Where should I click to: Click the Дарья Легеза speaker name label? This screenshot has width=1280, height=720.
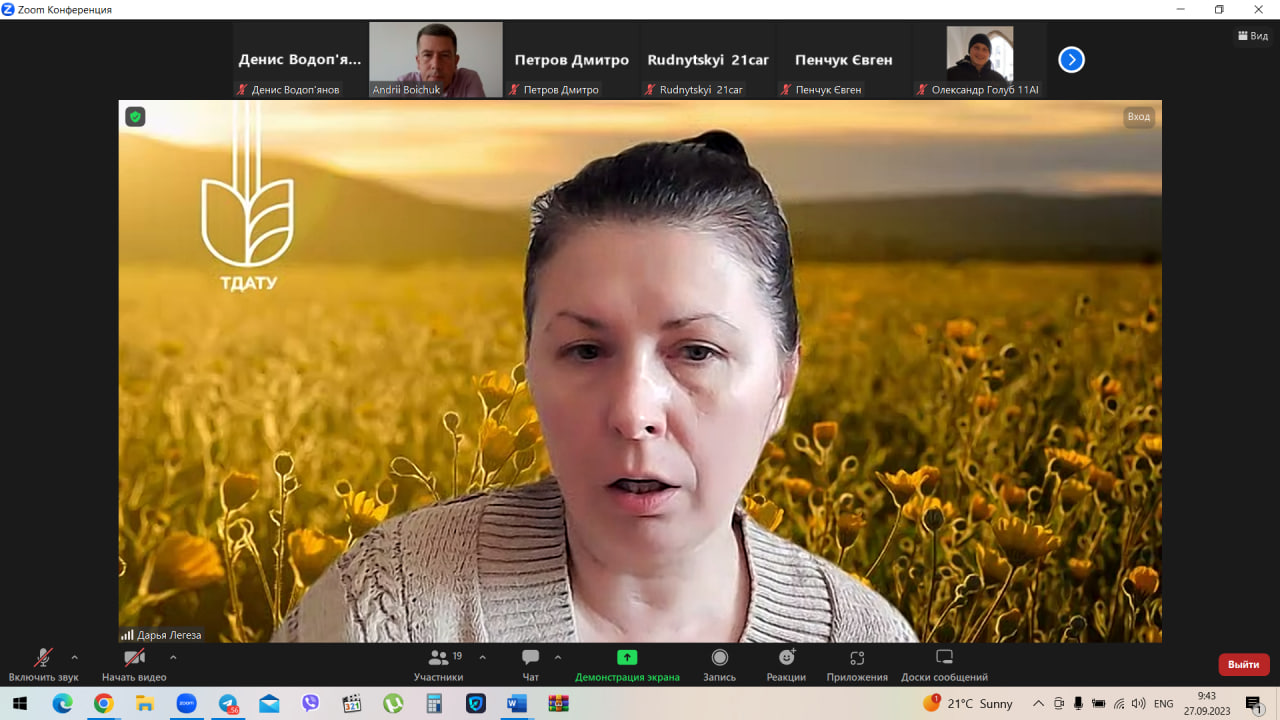(161, 635)
